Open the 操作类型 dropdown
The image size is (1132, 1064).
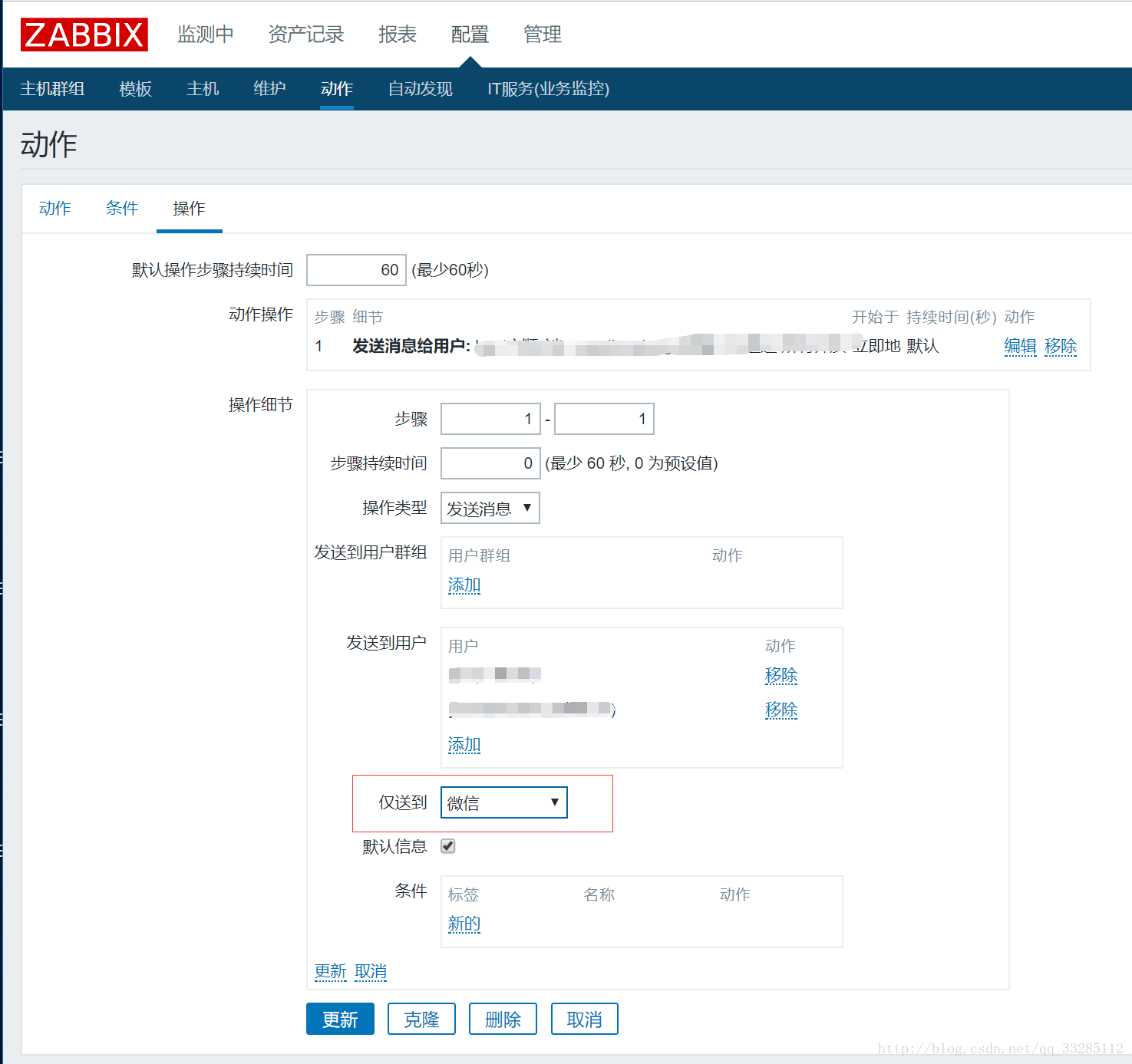[490, 508]
